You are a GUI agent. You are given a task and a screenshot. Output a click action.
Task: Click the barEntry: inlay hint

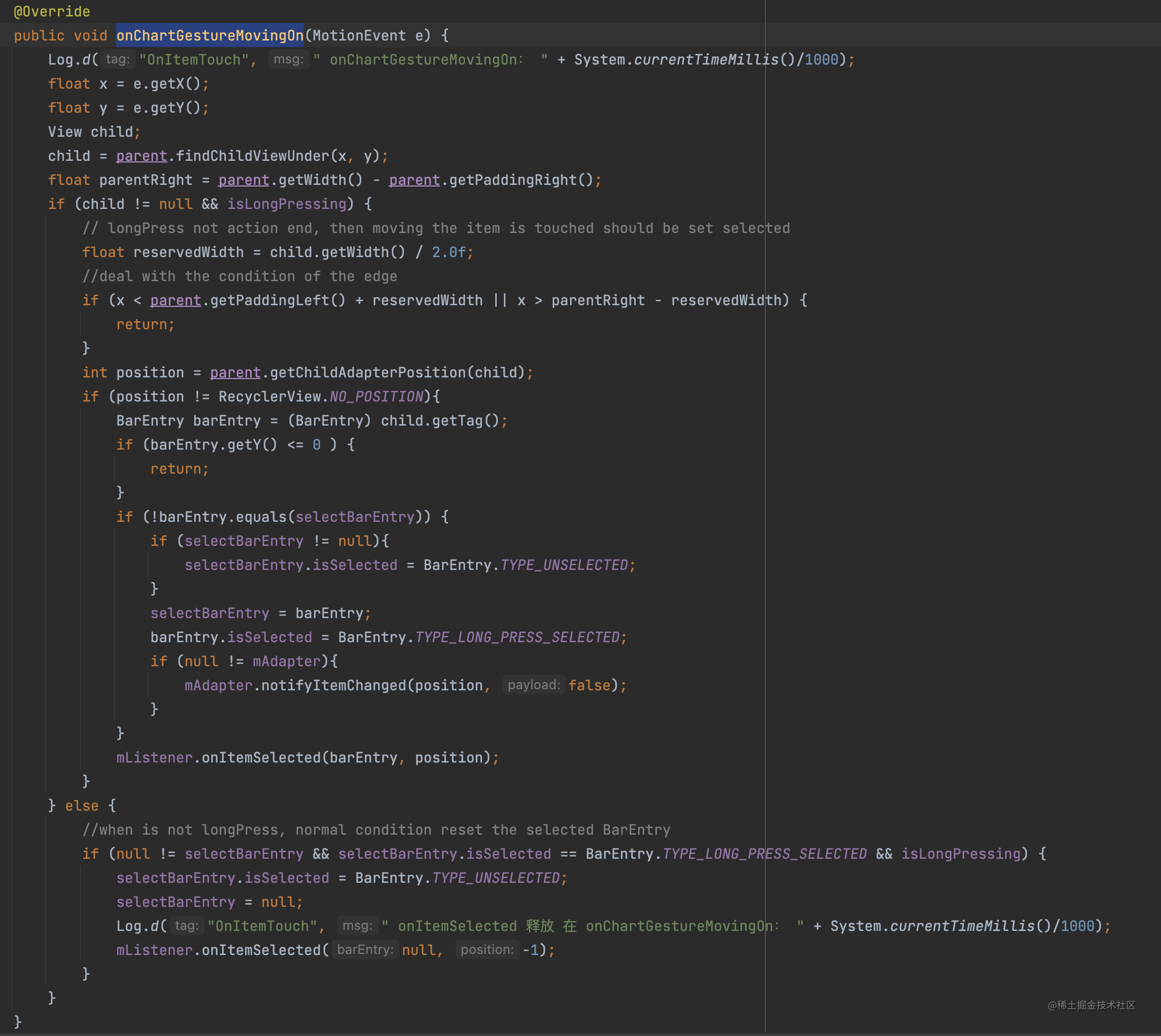click(365, 950)
